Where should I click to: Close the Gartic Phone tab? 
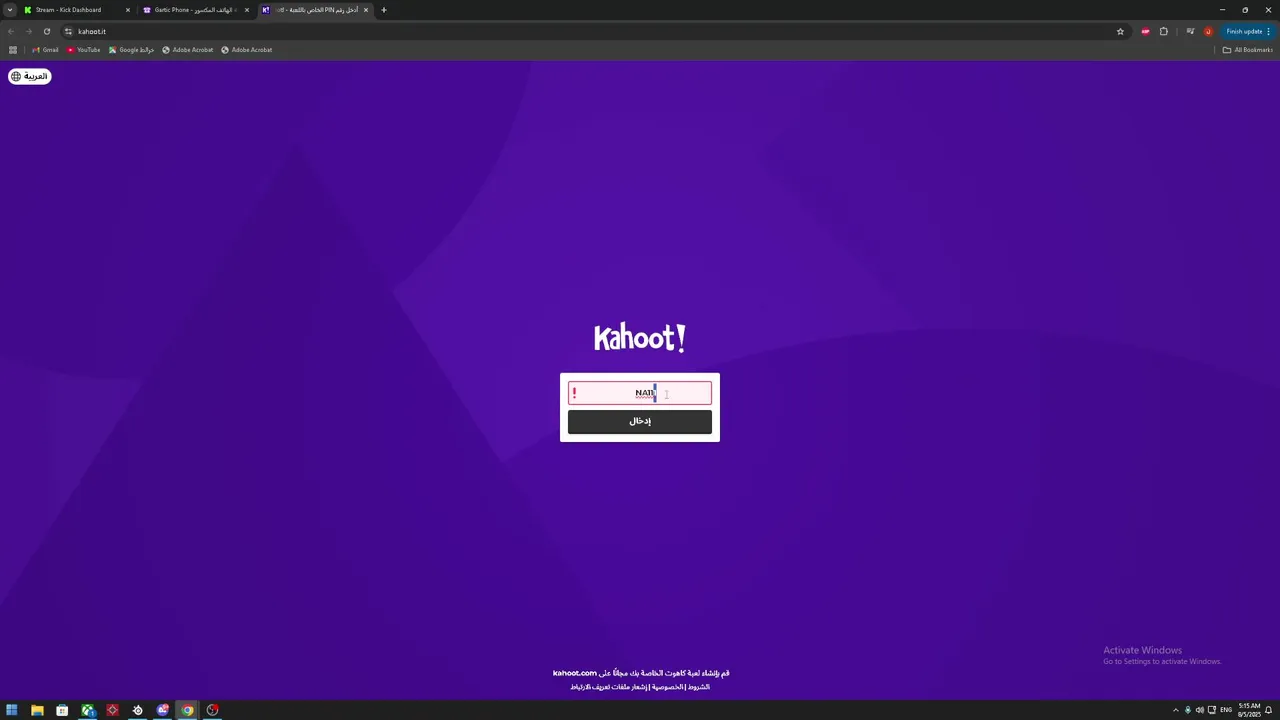click(247, 10)
